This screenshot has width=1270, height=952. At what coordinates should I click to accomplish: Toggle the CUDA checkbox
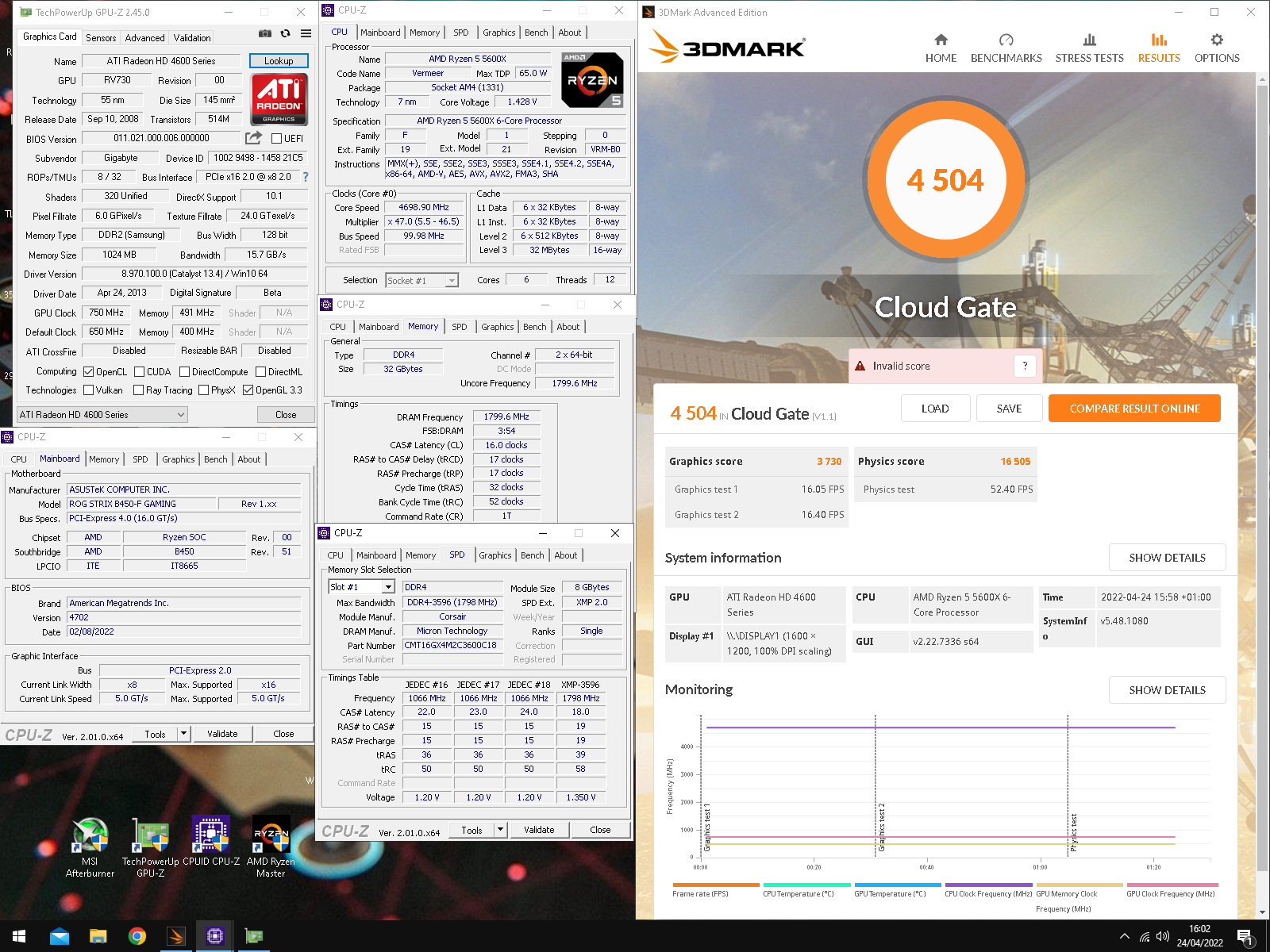[139, 371]
